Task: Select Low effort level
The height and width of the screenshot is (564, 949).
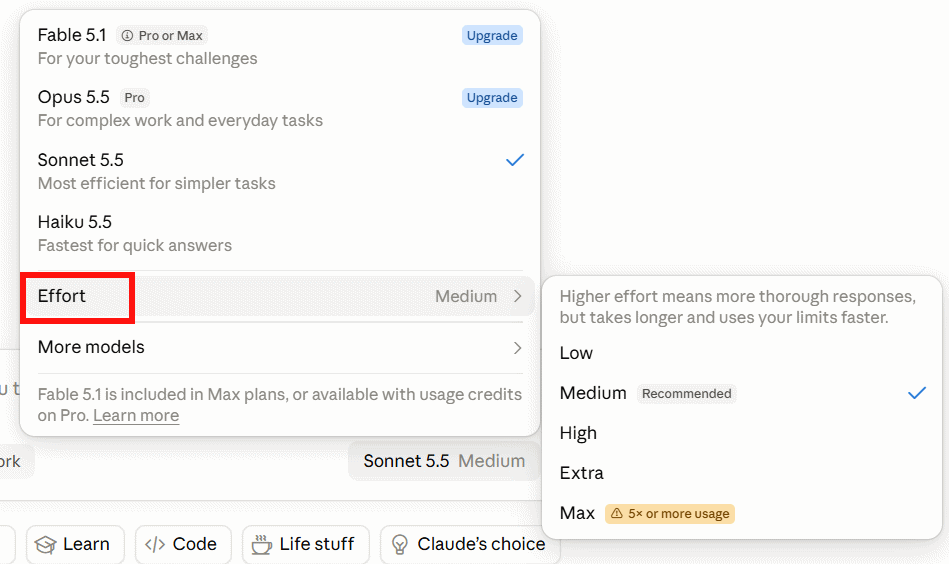Action: tap(742, 353)
